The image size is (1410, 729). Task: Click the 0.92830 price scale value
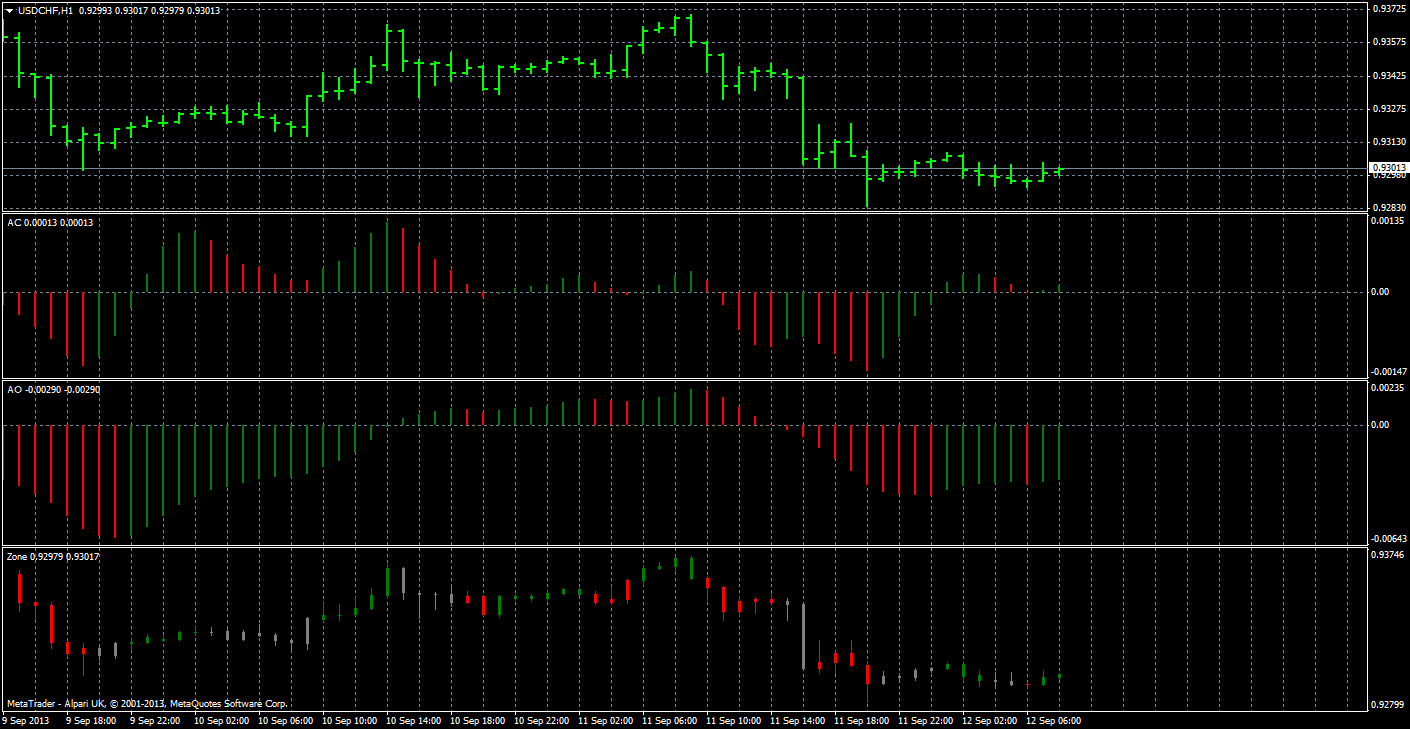click(x=1388, y=208)
